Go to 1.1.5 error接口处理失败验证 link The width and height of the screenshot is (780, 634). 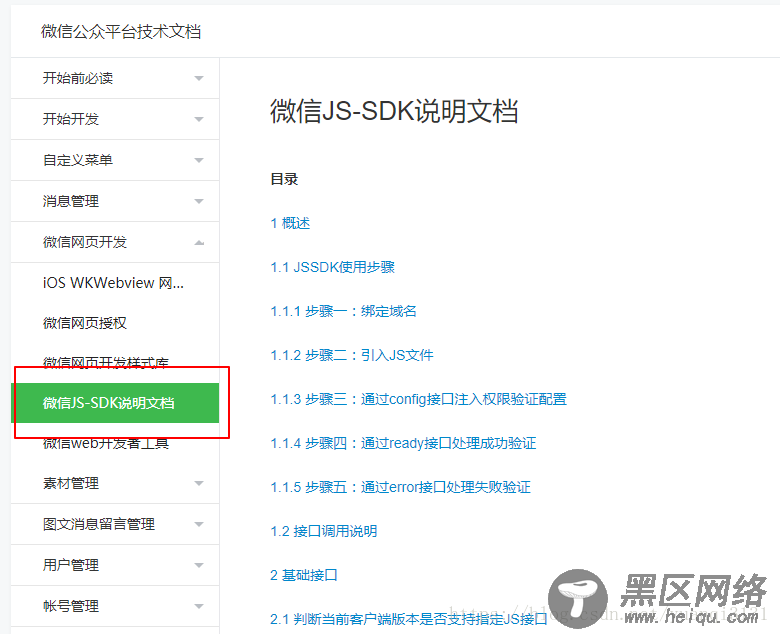tap(400, 487)
